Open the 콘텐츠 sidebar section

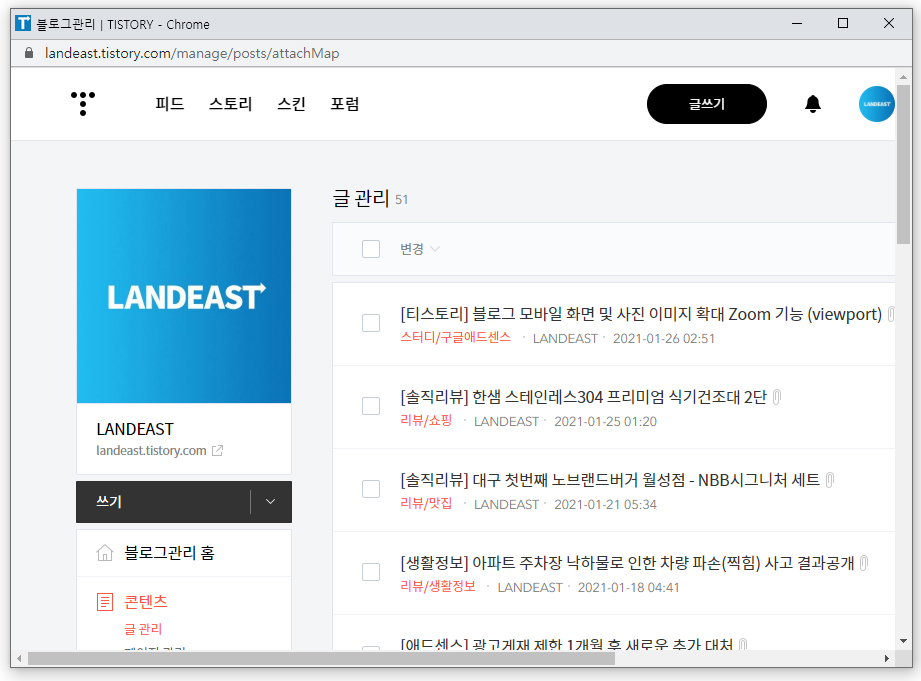pyautogui.click(x=146, y=602)
